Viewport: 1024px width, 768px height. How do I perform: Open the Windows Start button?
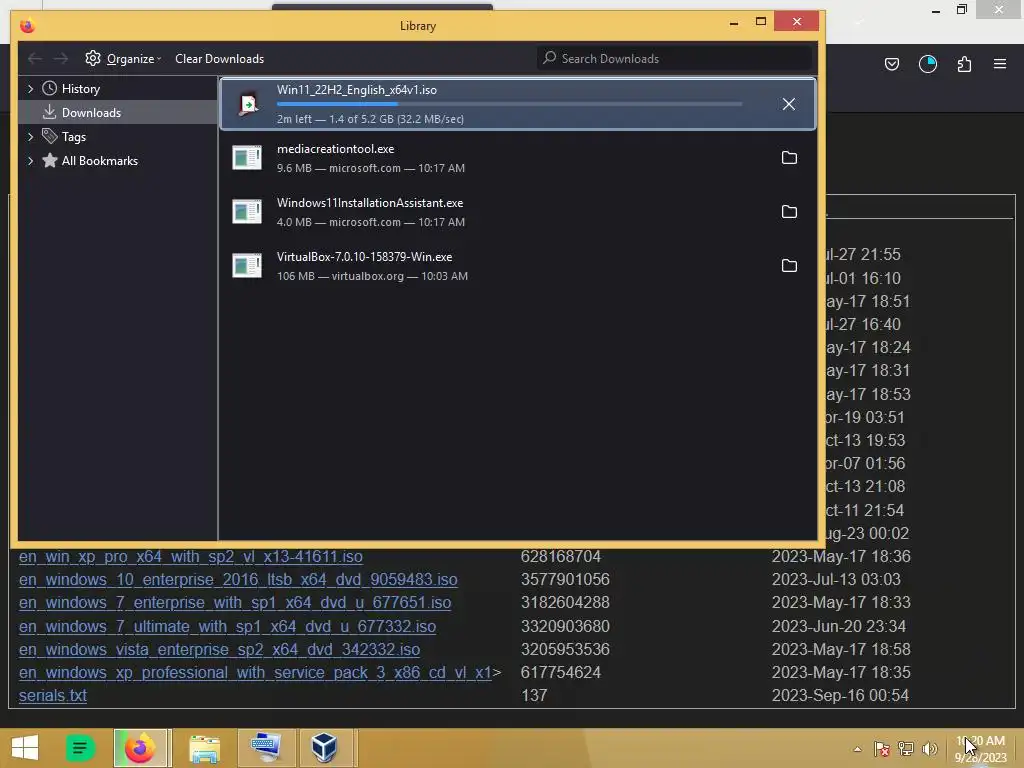[25, 748]
